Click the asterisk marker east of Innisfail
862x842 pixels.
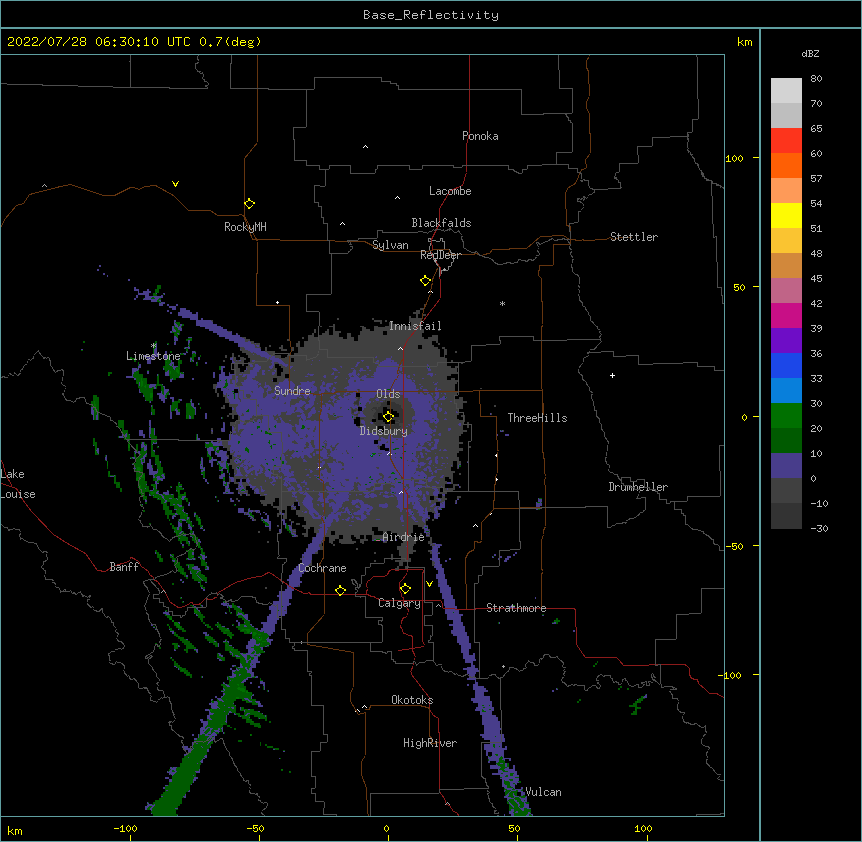502,303
